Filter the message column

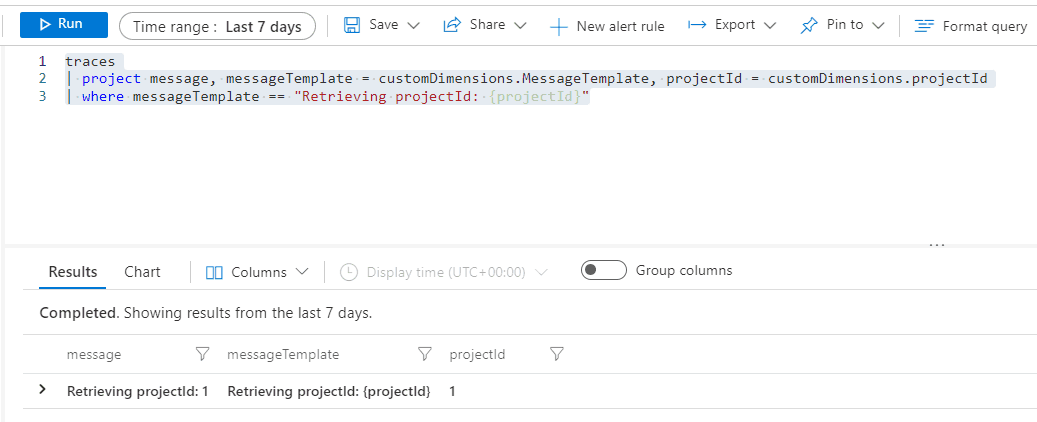tap(202, 355)
